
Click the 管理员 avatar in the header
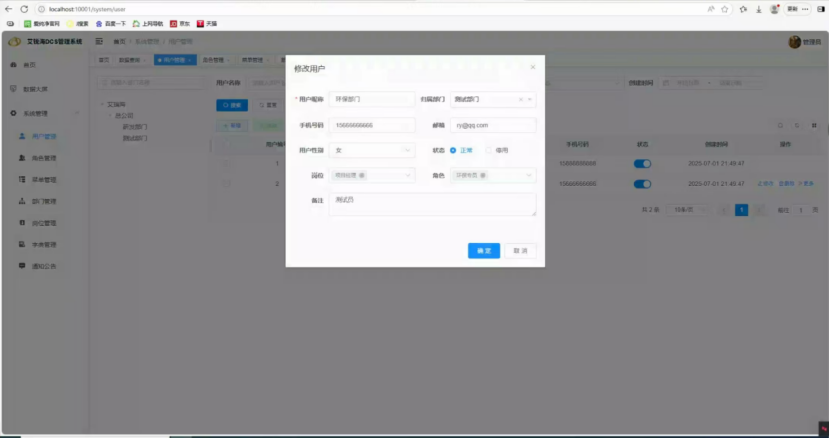(x=795, y=42)
